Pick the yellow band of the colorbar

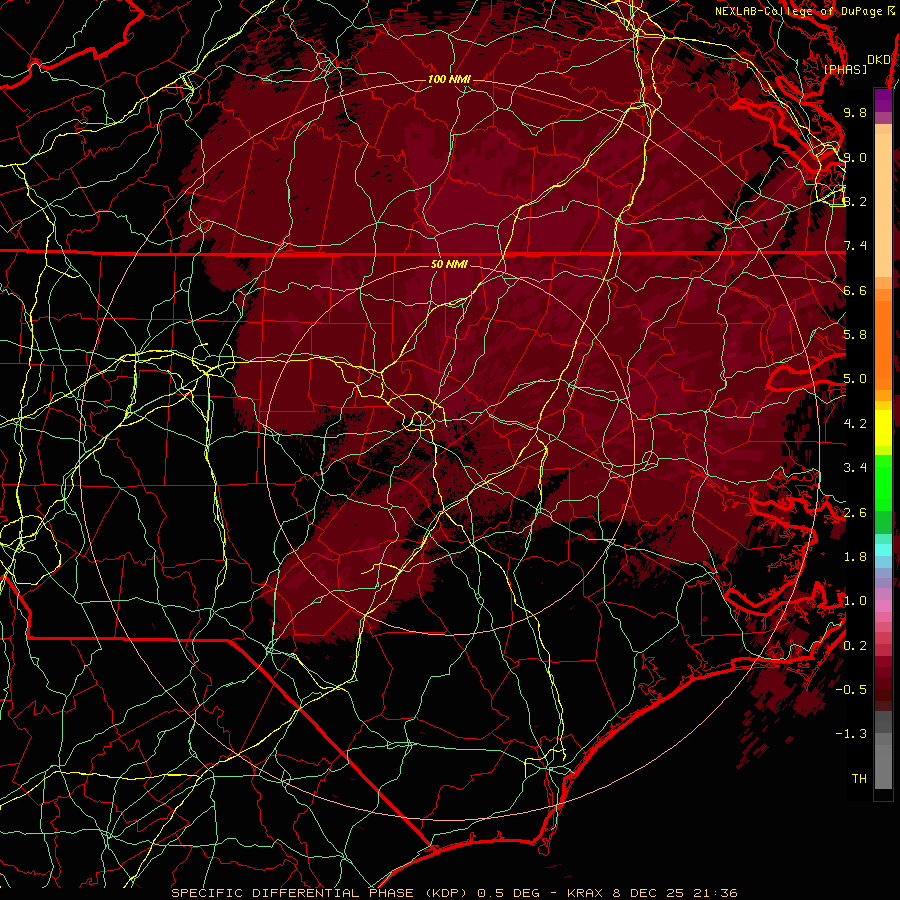pyautogui.click(x=883, y=428)
